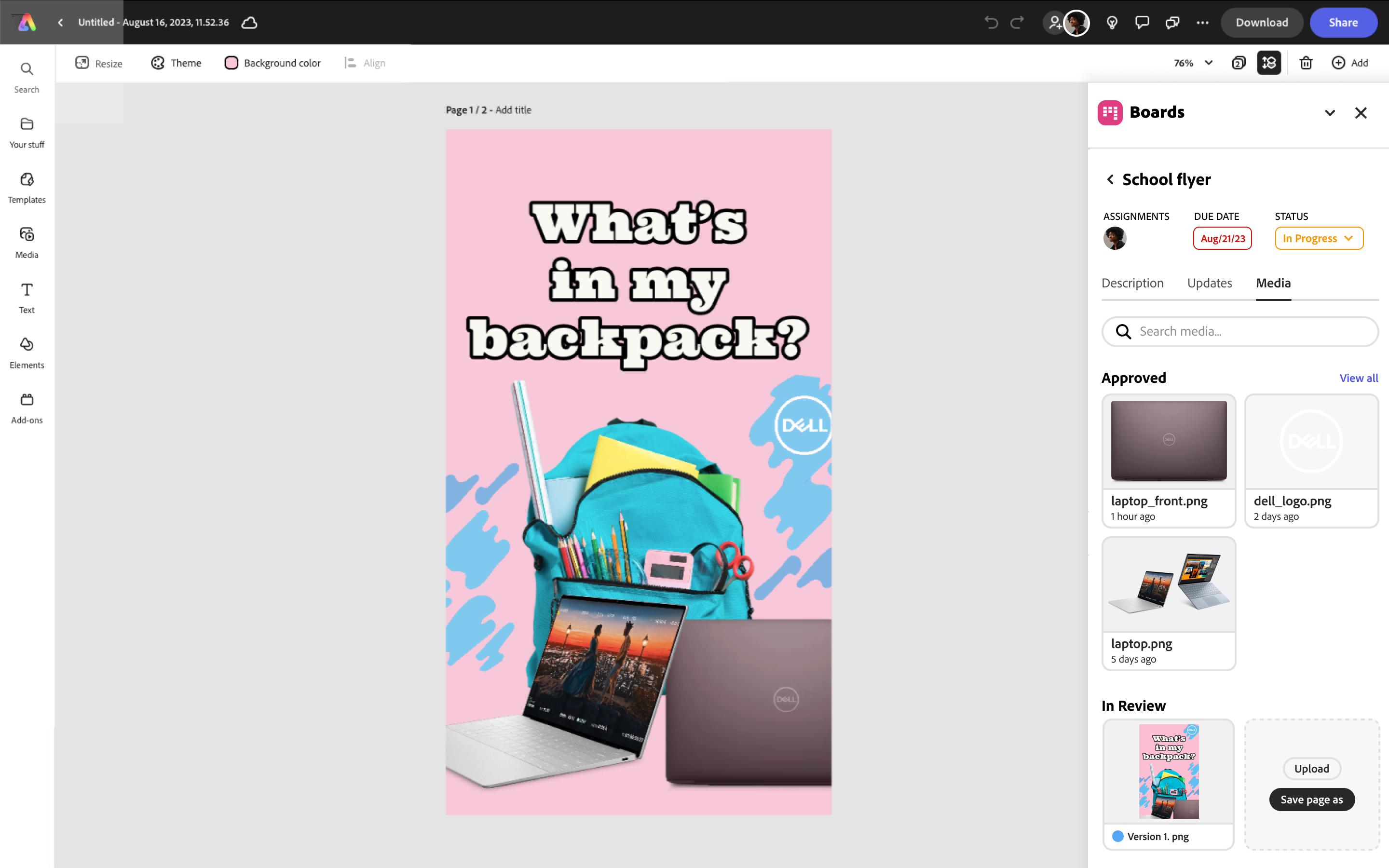Delete page using the trash icon
The image size is (1389, 868).
pos(1306,63)
